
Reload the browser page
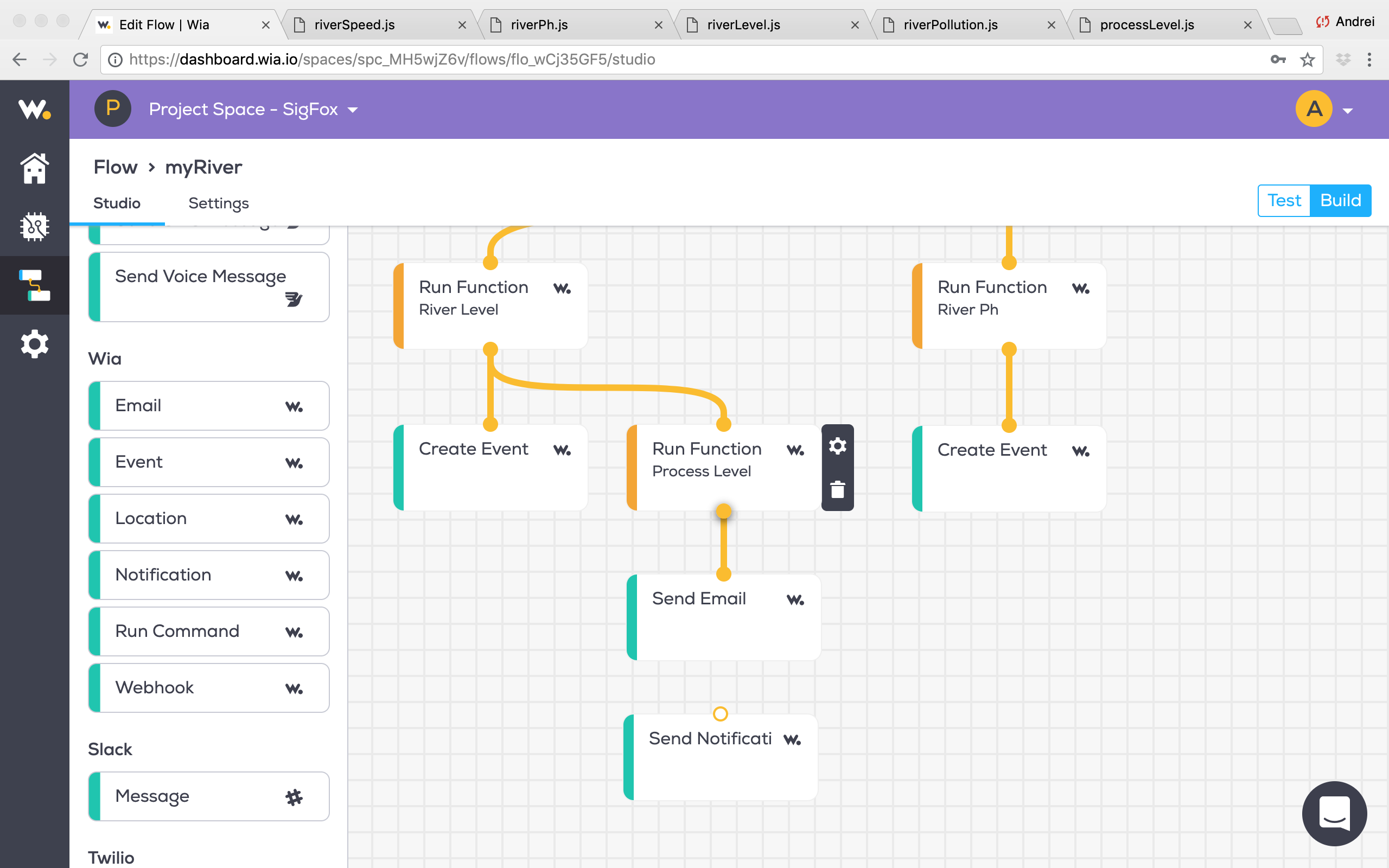tap(80, 60)
